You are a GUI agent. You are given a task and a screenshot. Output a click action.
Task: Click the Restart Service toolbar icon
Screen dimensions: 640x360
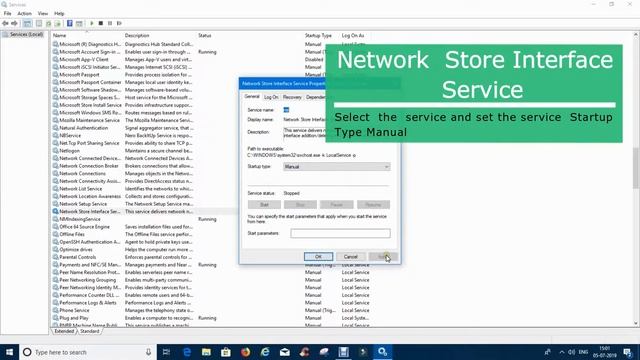[x=119, y=23]
